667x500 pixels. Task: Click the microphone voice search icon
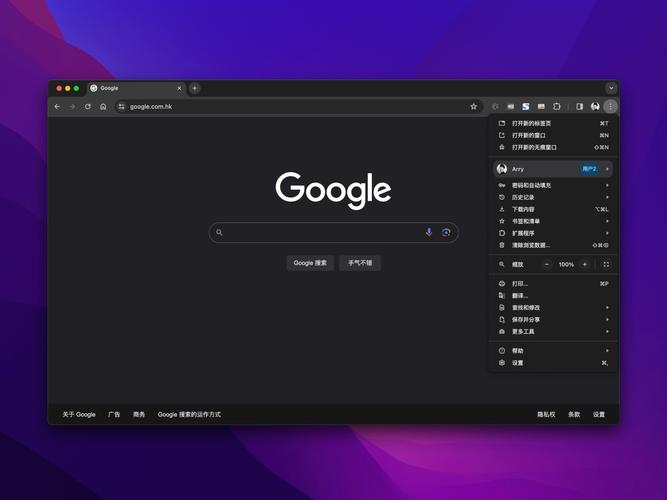(x=429, y=232)
